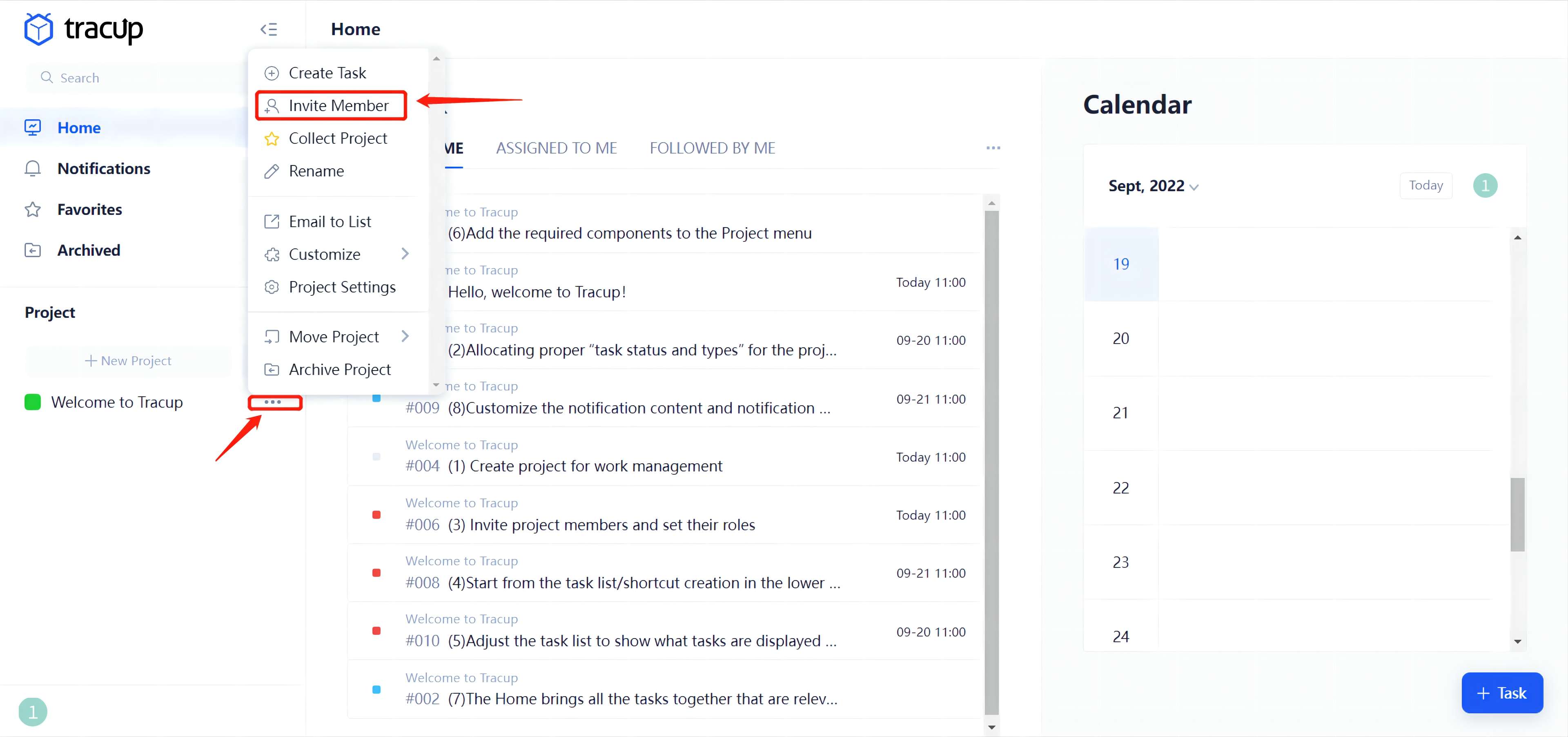
Task: Open three-dot menu for Welcome to Tracup
Action: (x=273, y=402)
